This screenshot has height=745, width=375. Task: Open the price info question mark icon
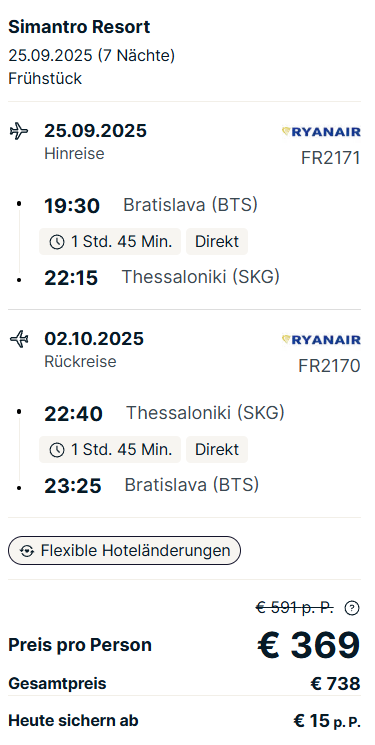[352, 608]
